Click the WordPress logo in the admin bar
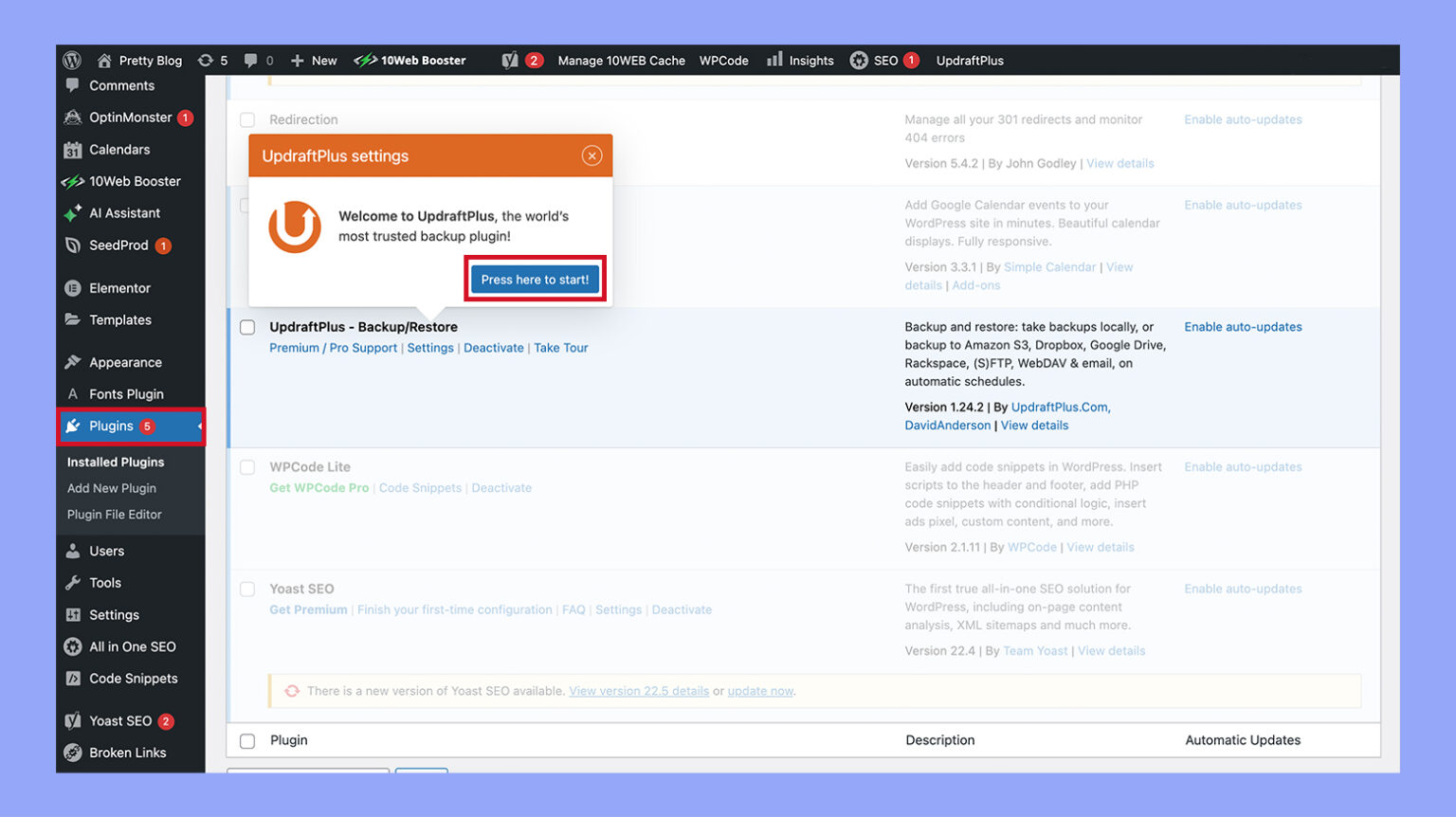1456x817 pixels. [x=73, y=60]
